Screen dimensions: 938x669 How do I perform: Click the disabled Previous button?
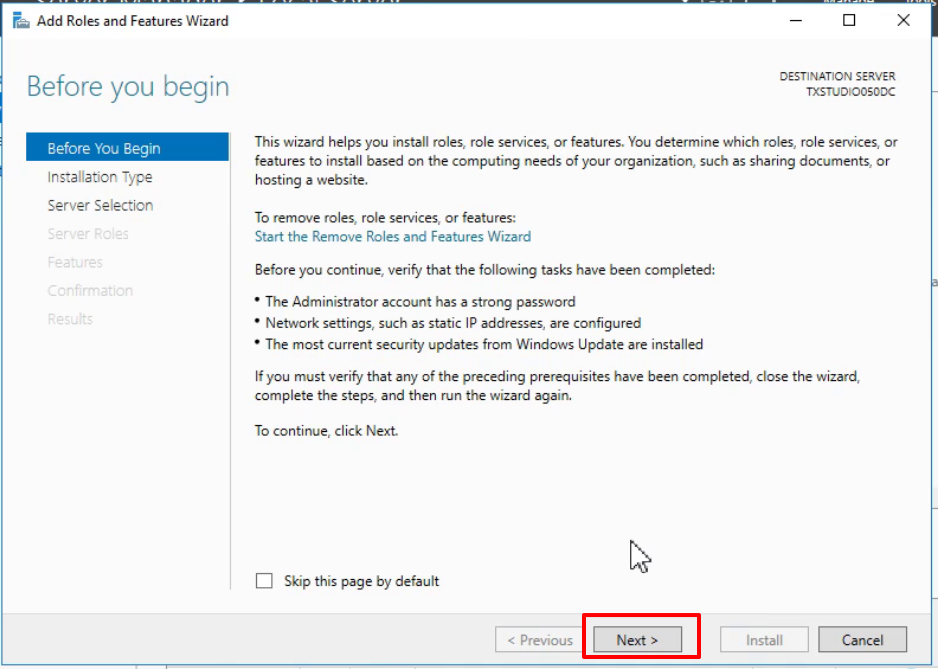pyautogui.click(x=539, y=640)
